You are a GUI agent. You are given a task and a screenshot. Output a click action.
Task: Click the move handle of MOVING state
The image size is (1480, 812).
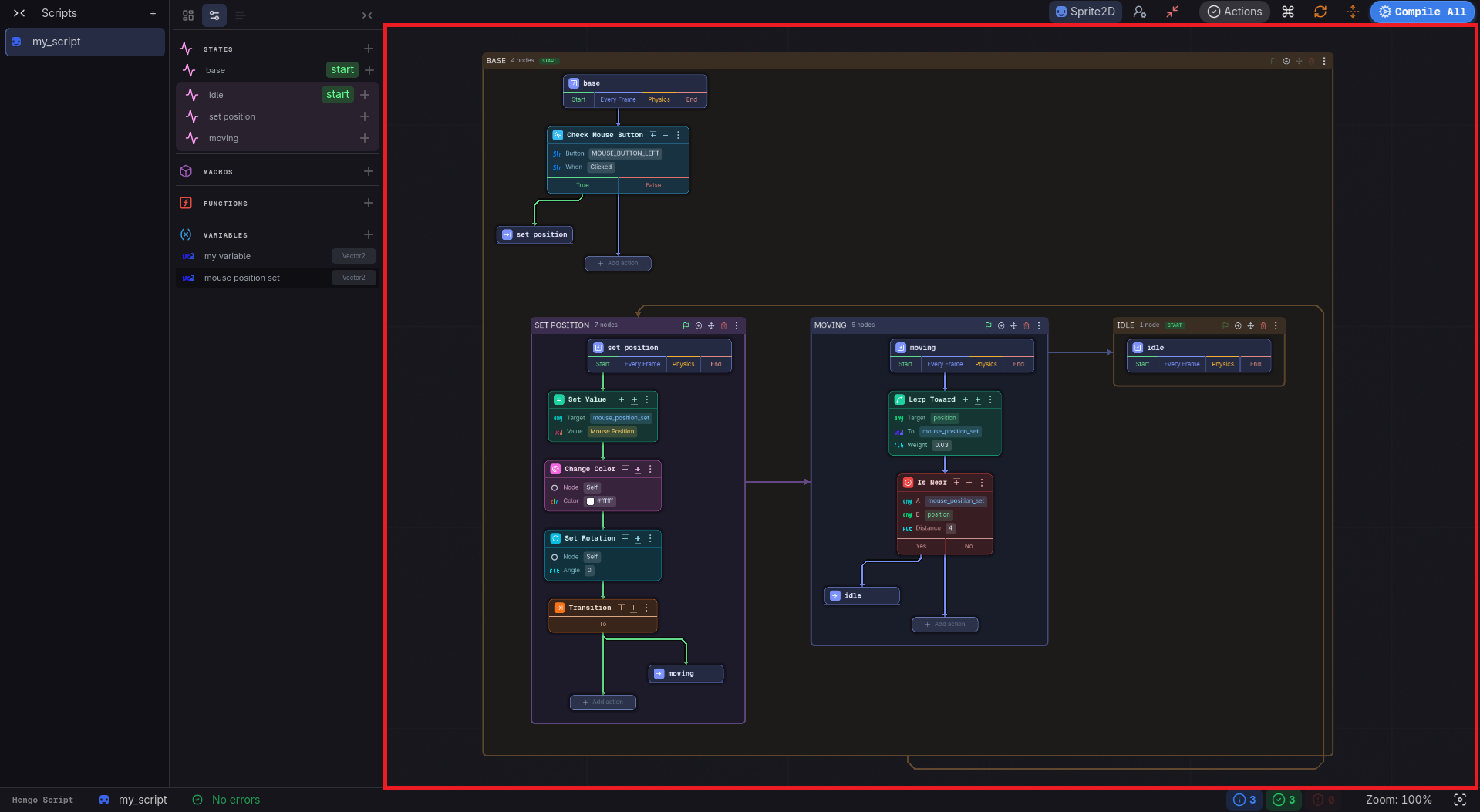1013,325
